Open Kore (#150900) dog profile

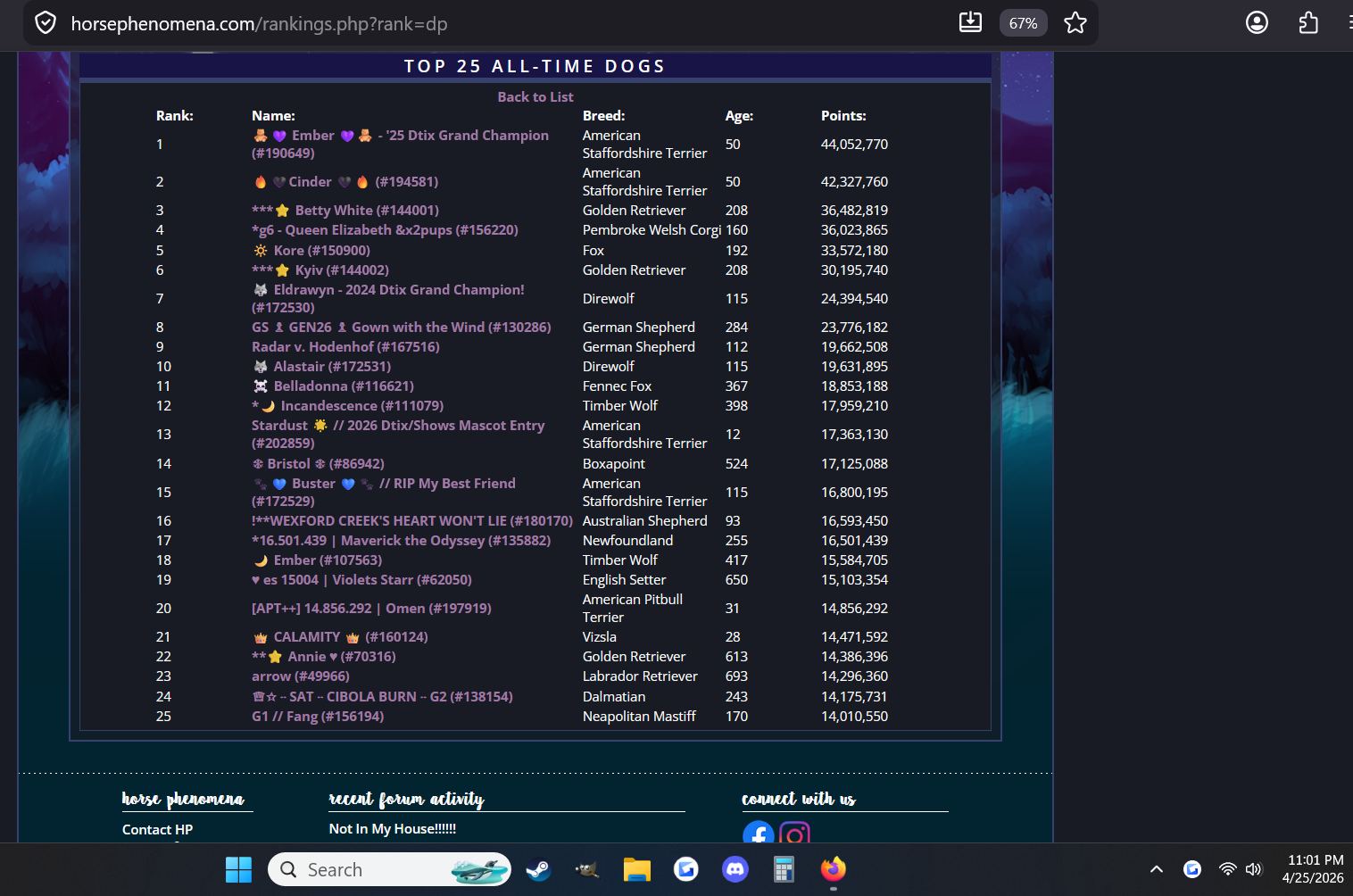[x=311, y=251]
